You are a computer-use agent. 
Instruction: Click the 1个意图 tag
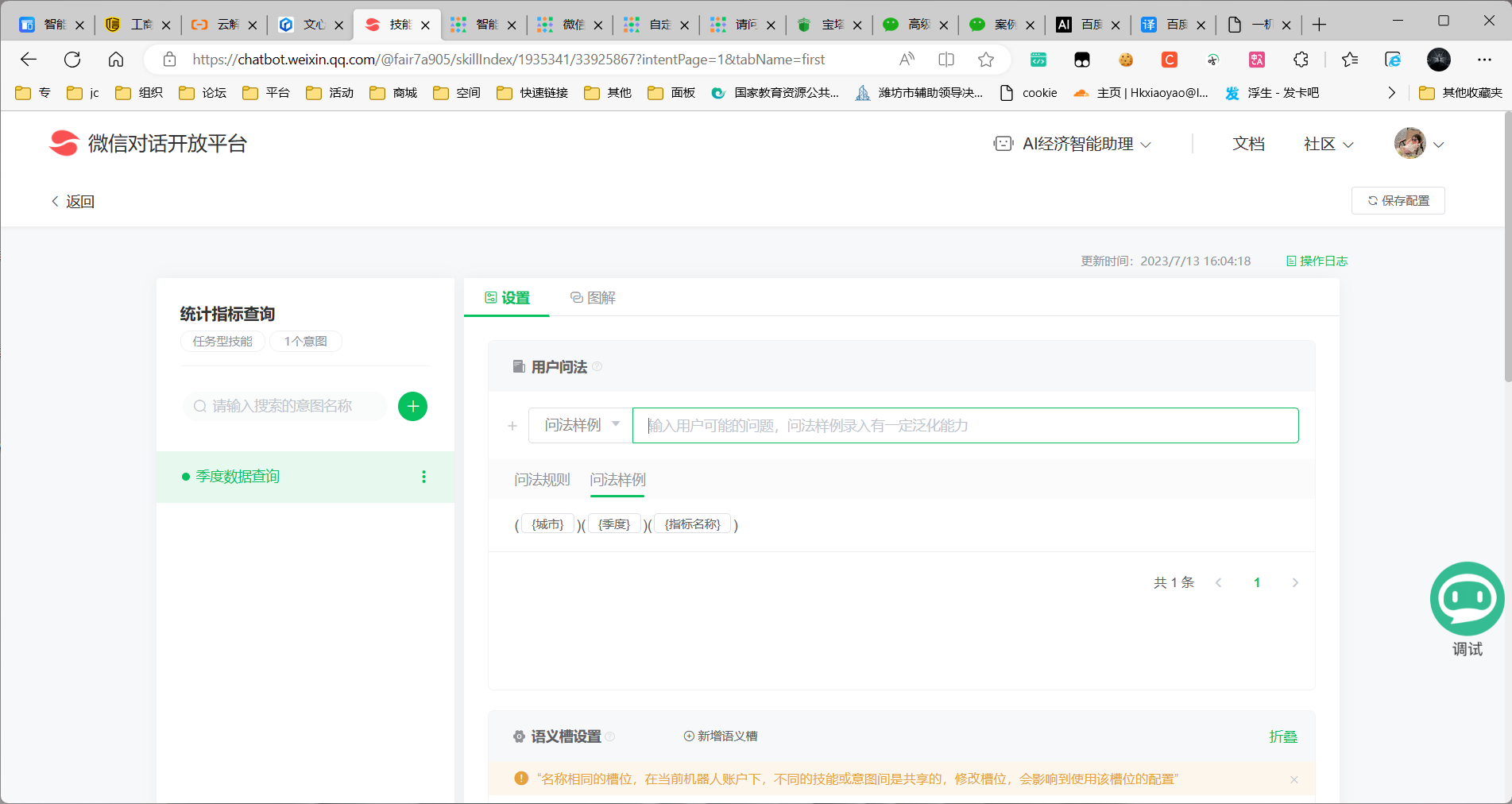pyautogui.click(x=306, y=342)
